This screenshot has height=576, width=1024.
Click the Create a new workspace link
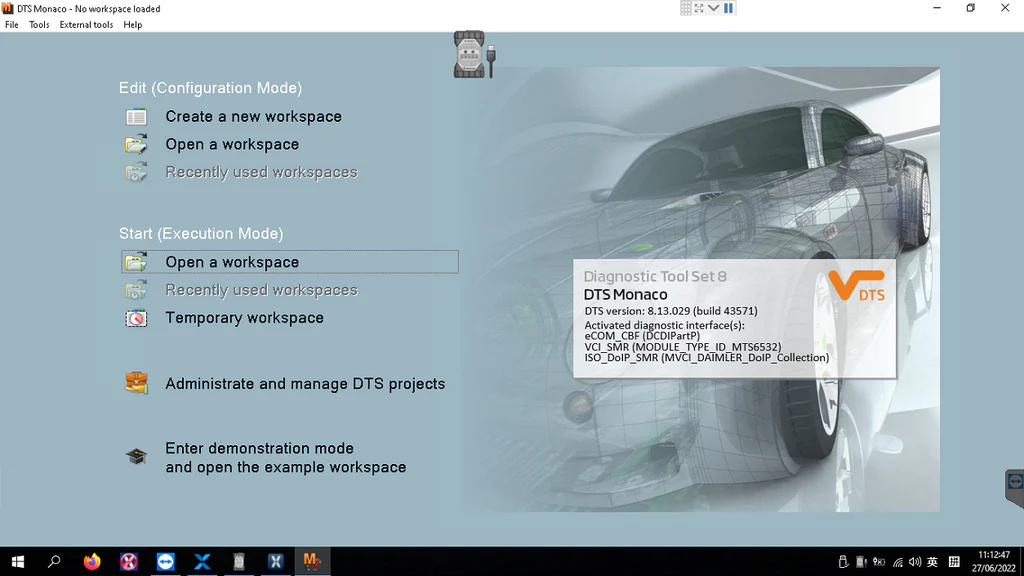[253, 116]
